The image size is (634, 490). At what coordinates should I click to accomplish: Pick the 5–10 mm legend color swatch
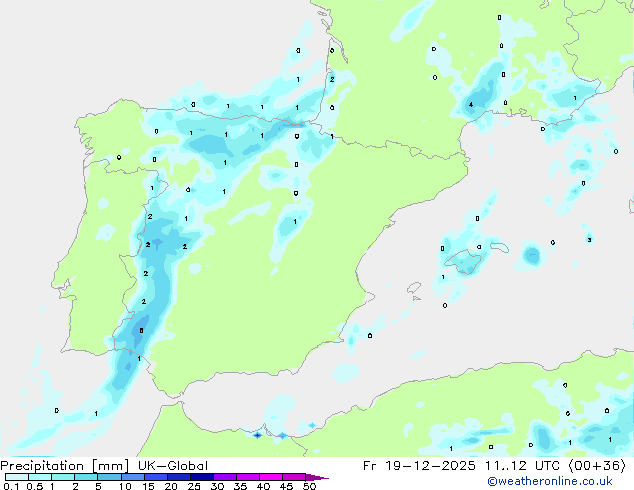(x=109, y=477)
